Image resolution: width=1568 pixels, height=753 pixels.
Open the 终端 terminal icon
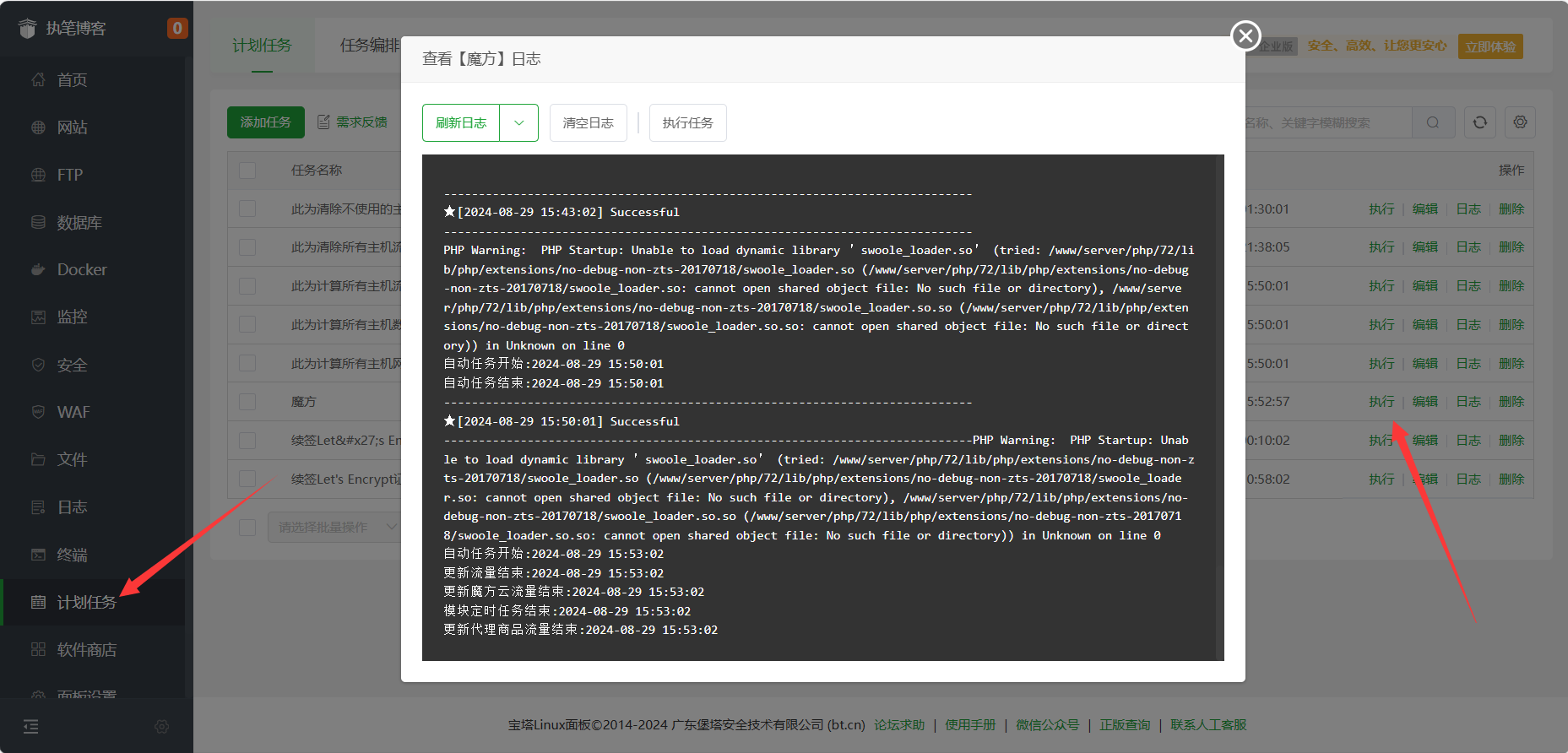pyautogui.click(x=38, y=555)
